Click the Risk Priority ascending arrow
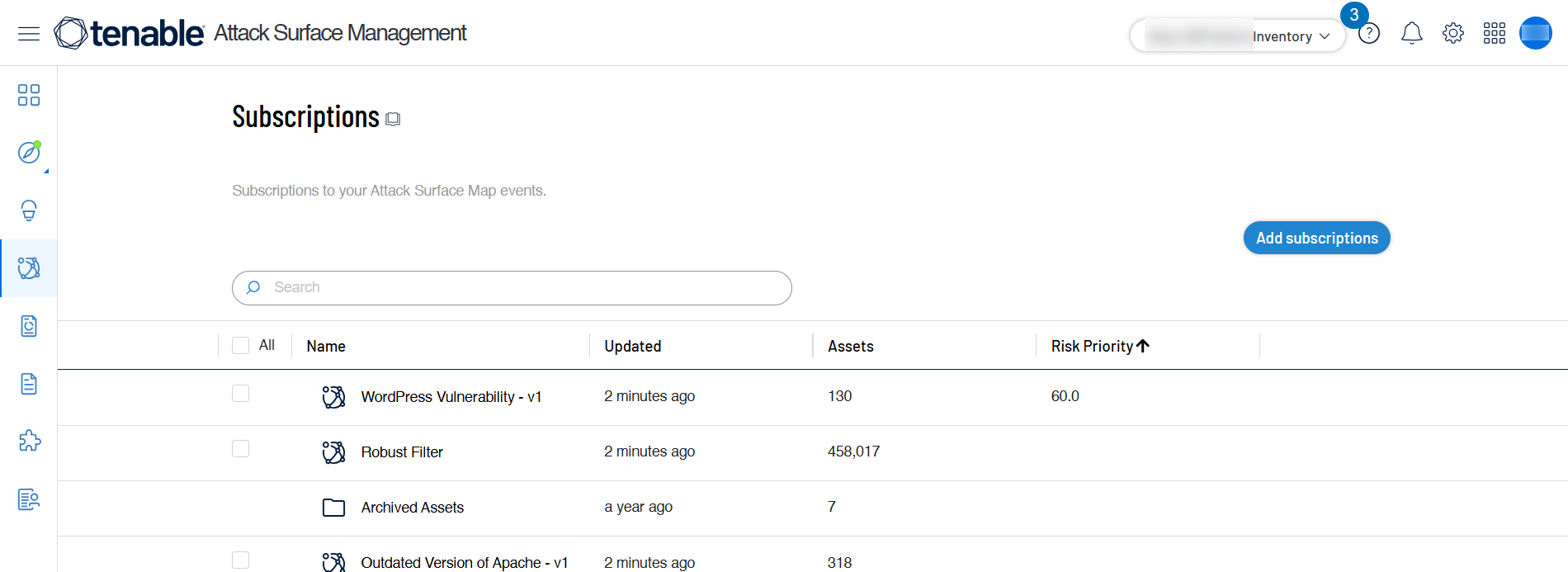 click(1143, 346)
